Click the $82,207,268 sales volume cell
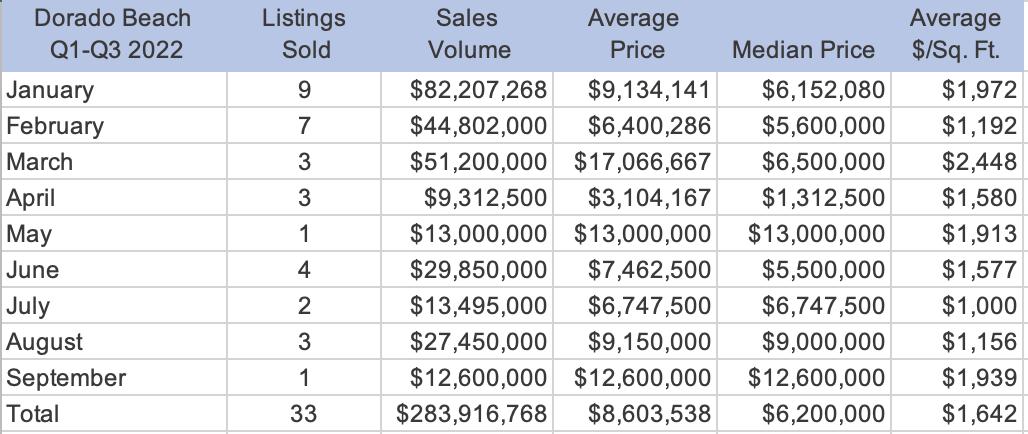 click(467, 90)
